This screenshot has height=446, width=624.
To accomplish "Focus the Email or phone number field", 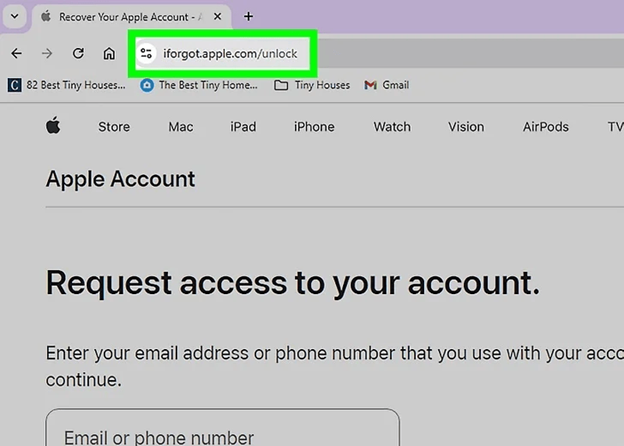I will pyautogui.click(x=222, y=427).
